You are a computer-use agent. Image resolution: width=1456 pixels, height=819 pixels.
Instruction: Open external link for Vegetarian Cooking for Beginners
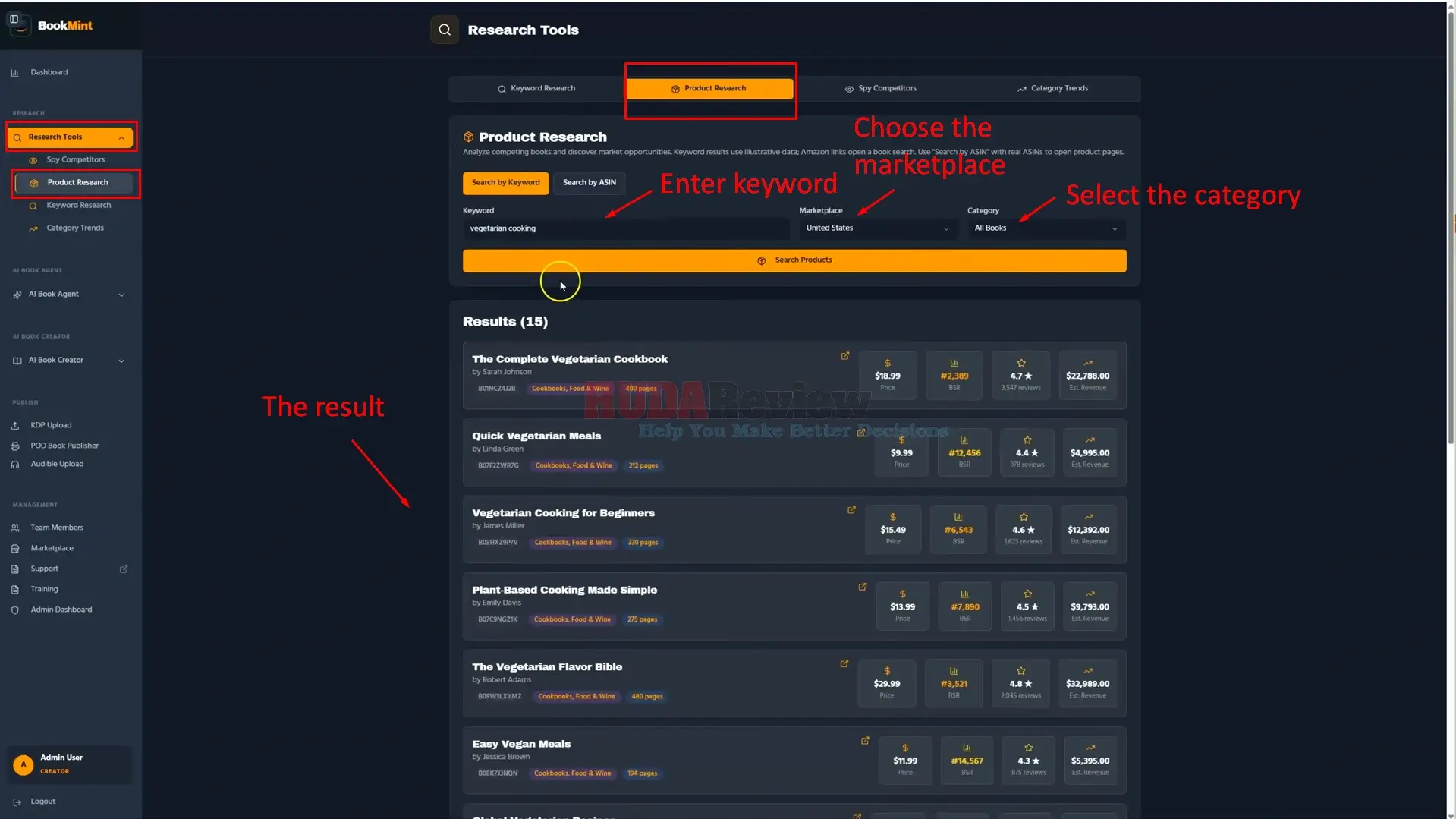pyautogui.click(x=851, y=510)
